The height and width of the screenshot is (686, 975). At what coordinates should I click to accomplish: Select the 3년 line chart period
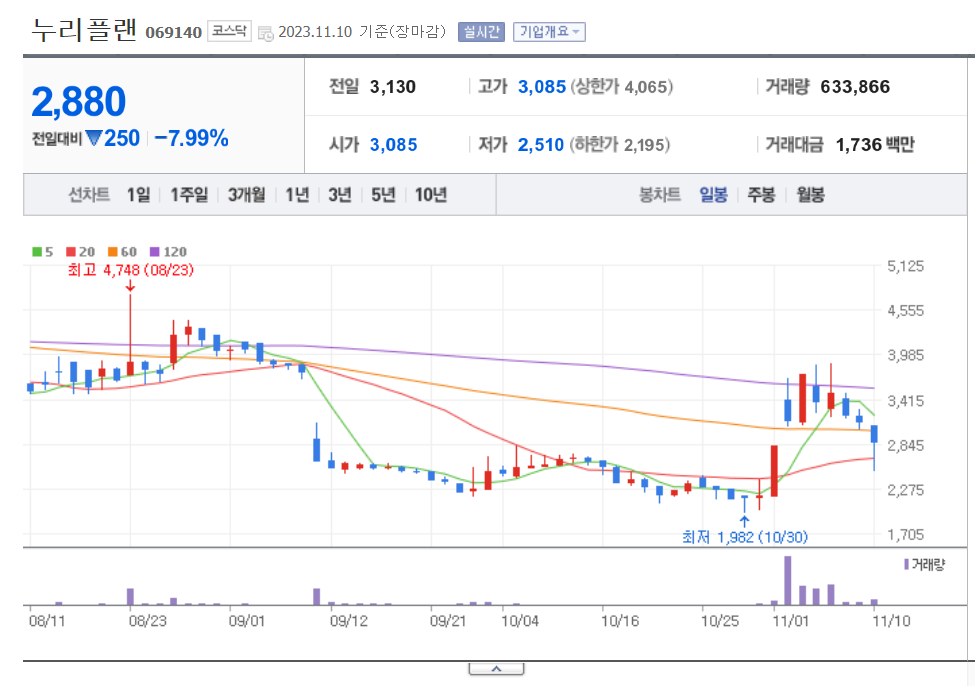pos(340,195)
